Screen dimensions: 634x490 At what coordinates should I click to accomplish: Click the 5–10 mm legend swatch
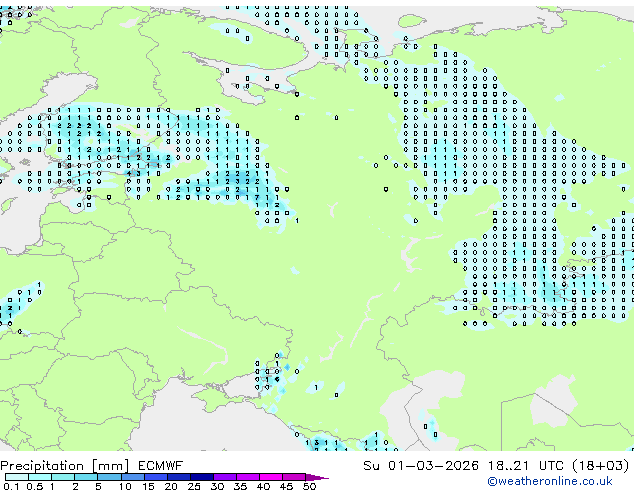109,477
